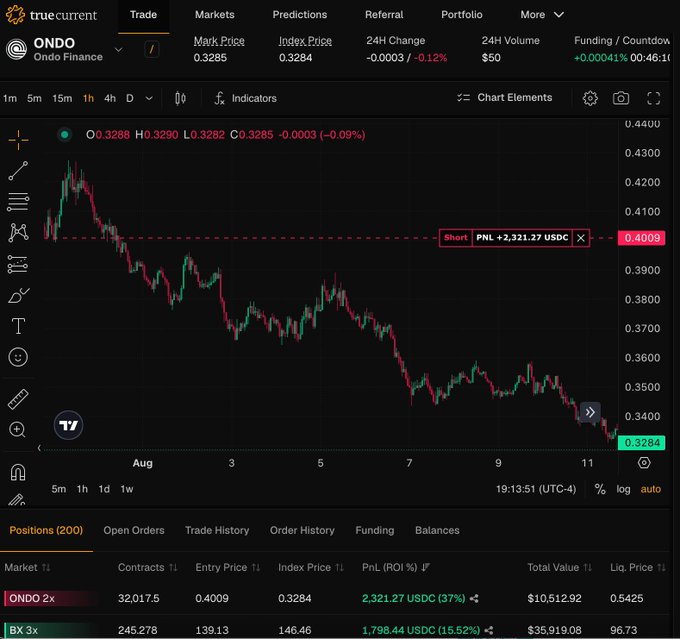Click the orange slash icon beside ONDO

(x=151, y=49)
